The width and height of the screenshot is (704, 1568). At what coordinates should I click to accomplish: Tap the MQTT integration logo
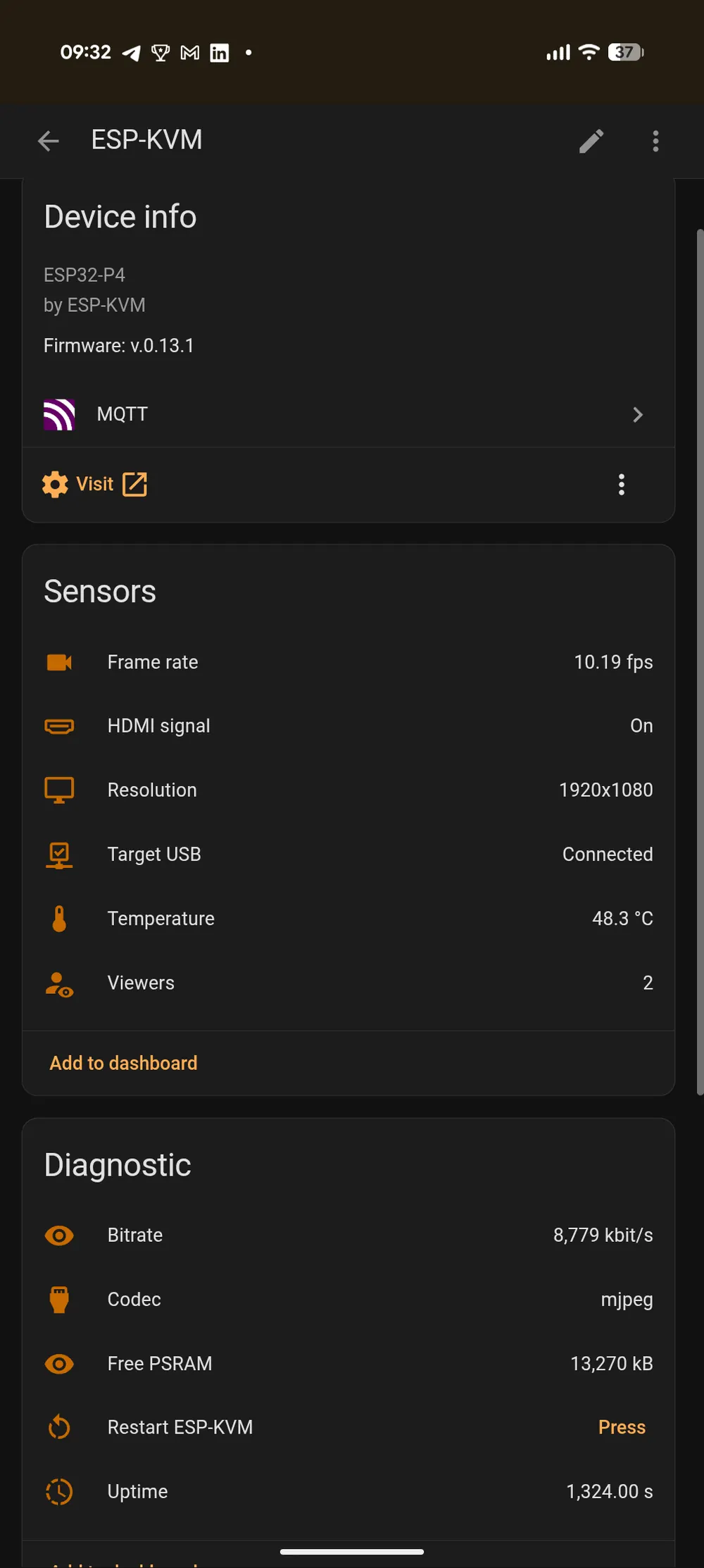pyautogui.click(x=59, y=414)
